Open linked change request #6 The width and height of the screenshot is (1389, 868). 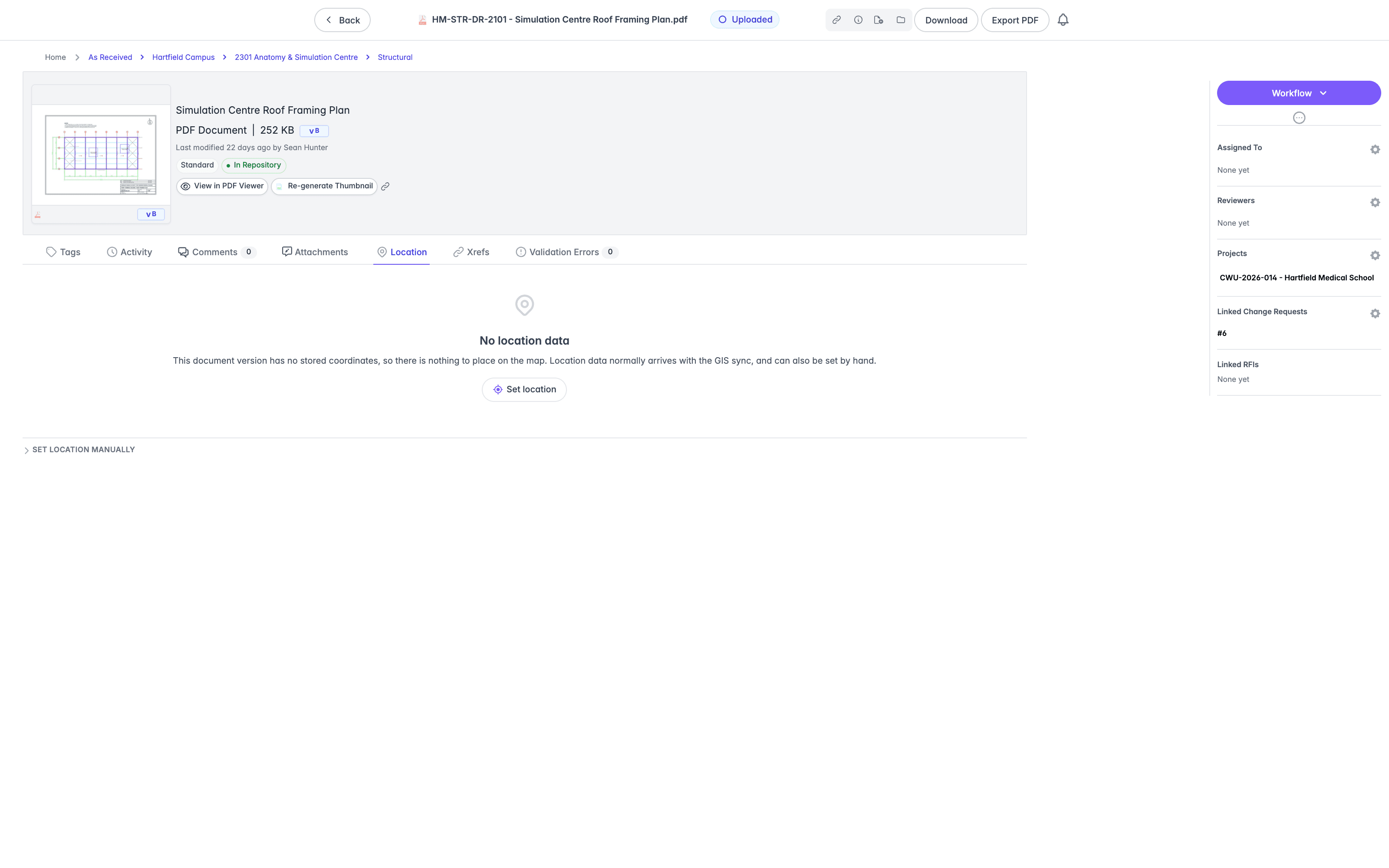(1222, 334)
